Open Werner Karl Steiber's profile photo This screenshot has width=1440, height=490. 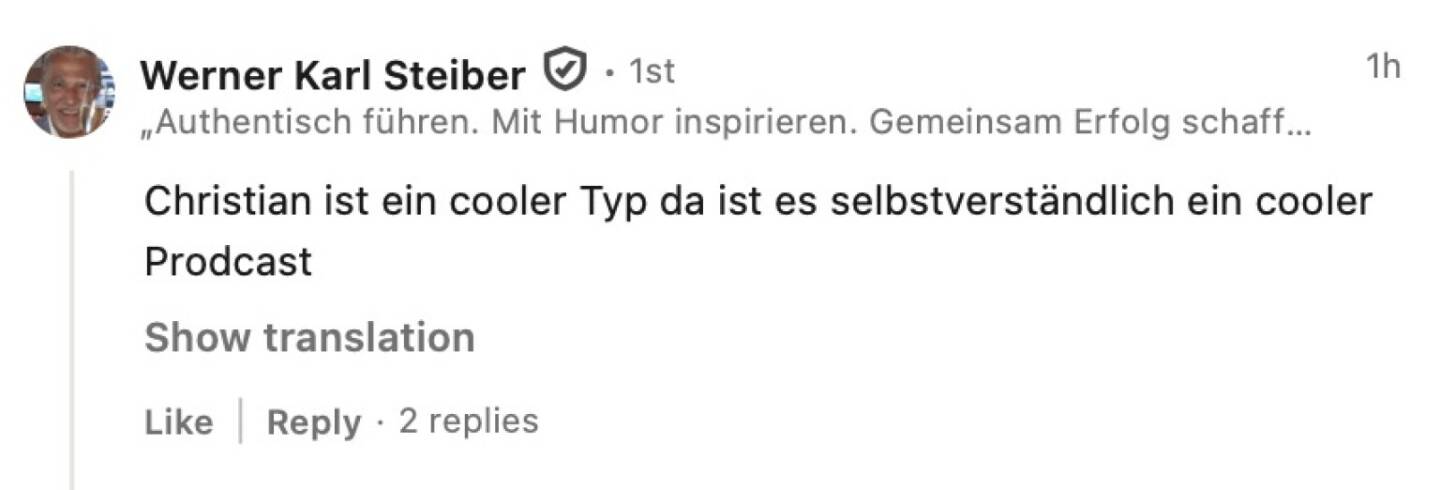68,91
